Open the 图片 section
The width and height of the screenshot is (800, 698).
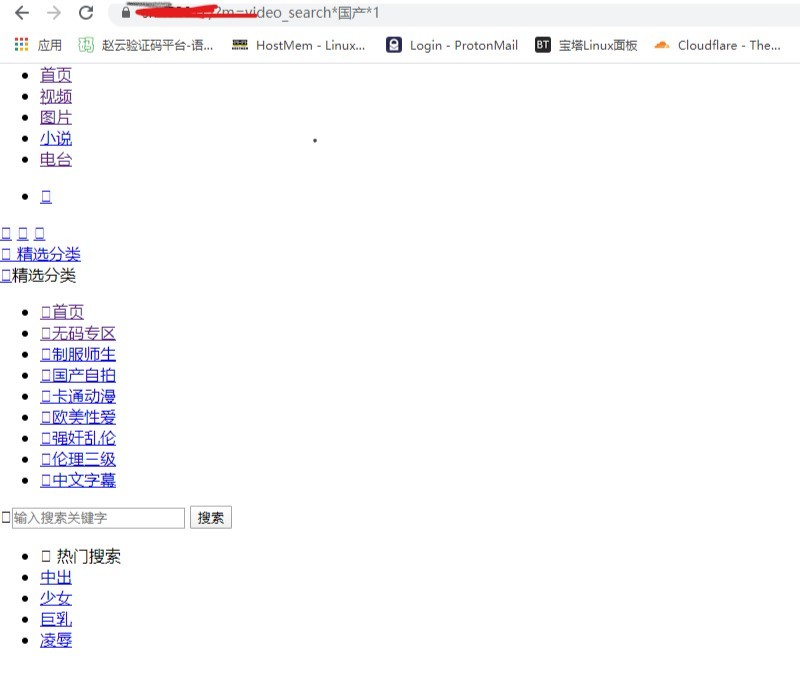point(55,117)
